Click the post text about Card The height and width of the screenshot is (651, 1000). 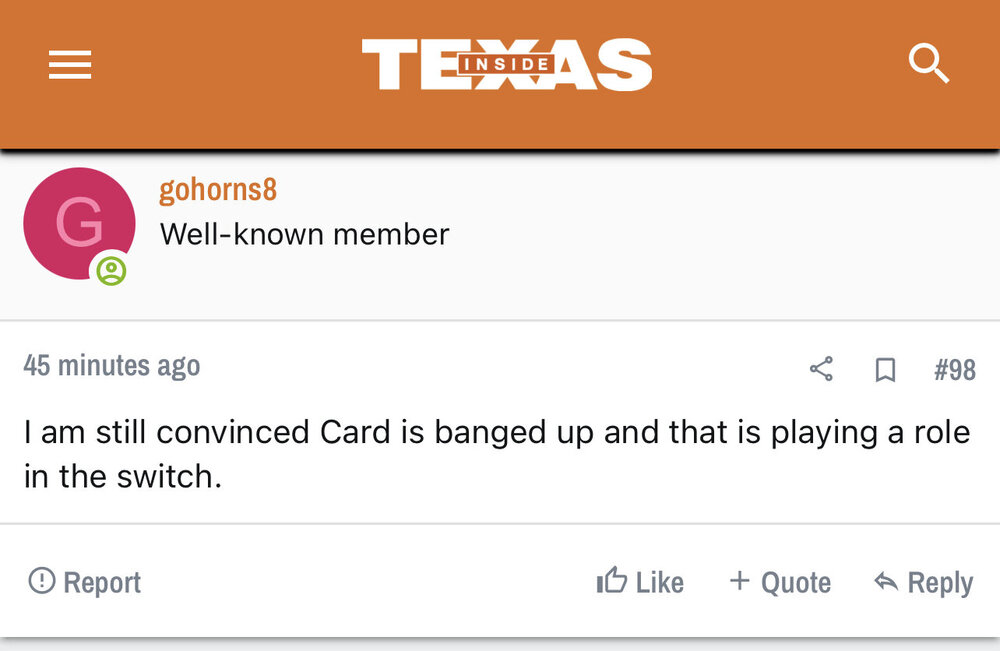[496, 454]
